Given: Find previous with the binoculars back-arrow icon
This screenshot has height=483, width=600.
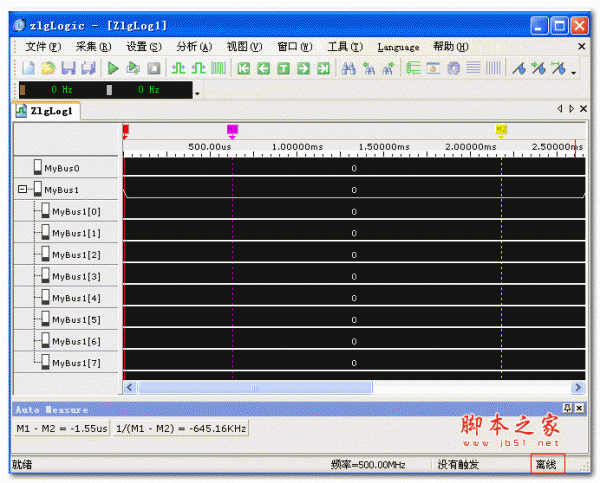Looking at the screenshot, I should (x=369, y=69).
